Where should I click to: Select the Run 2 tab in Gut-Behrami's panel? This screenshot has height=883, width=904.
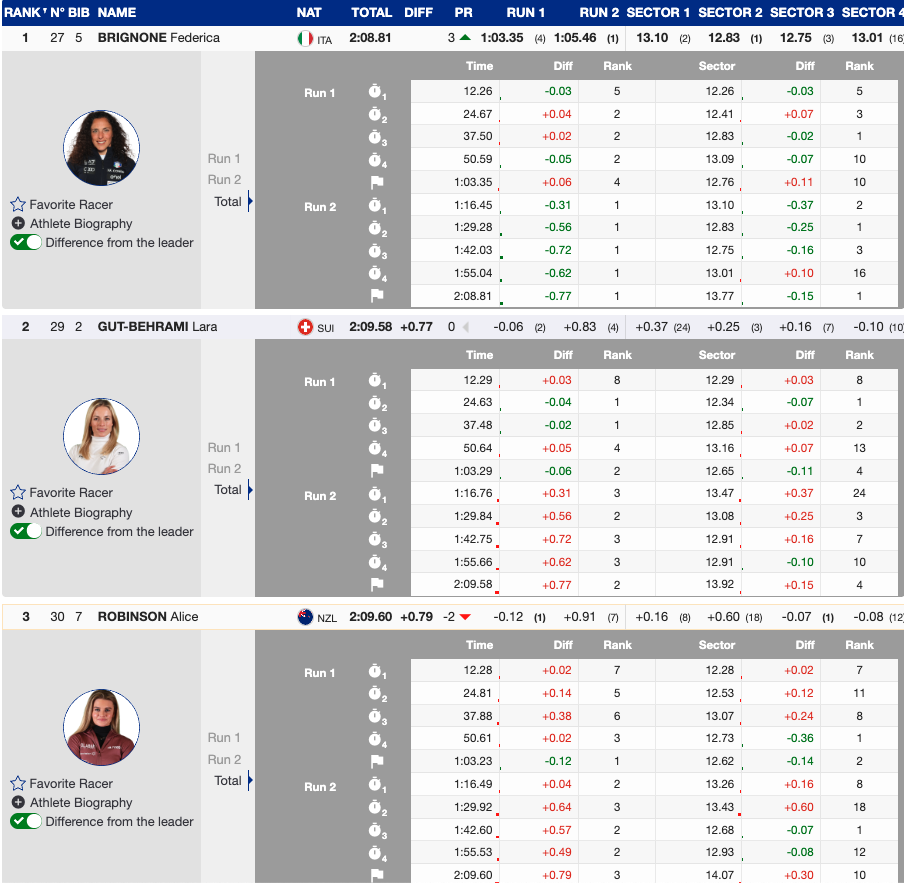pos(224,468)
